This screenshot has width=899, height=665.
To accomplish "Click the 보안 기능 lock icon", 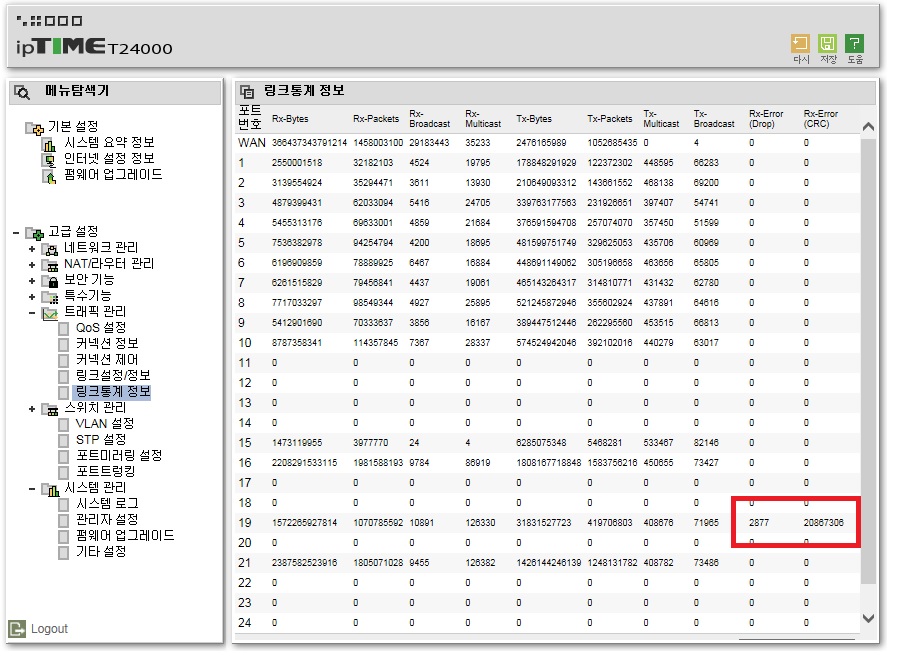I will (50, 281).
